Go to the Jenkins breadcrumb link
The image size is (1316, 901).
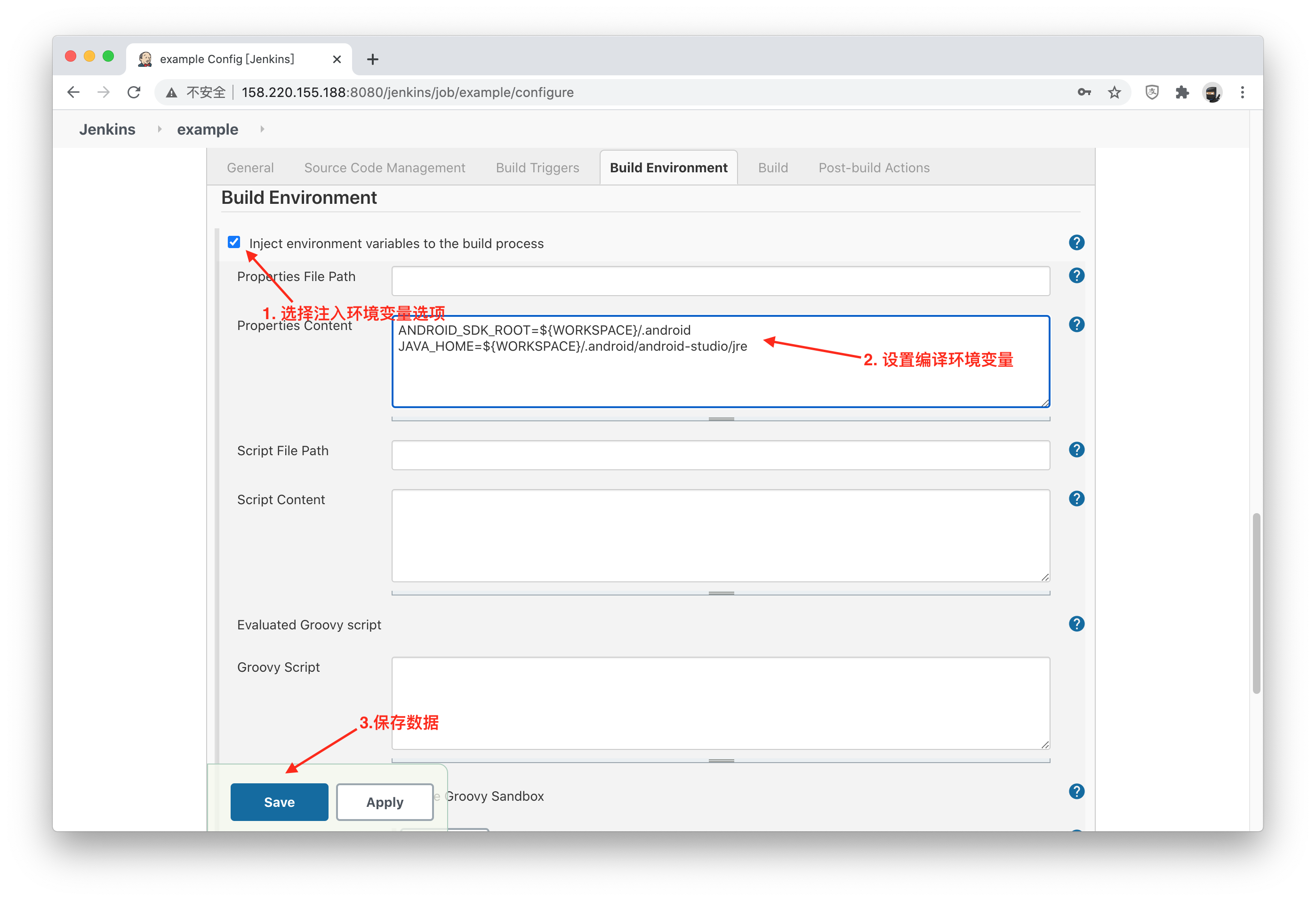pos(107,129)
